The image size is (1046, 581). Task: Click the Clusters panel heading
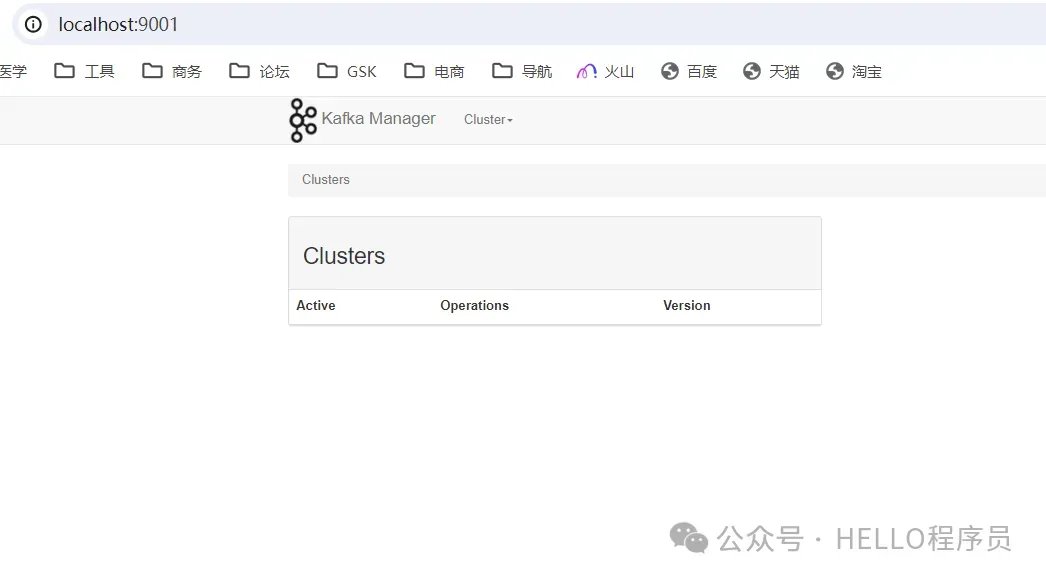click(344, 256)
